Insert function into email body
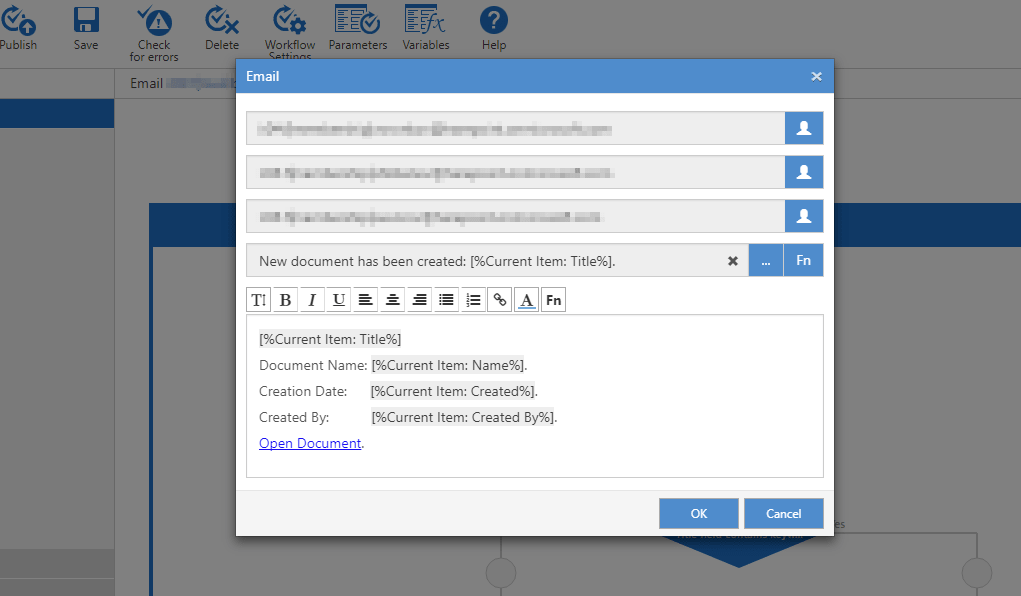The width and height of the screenshot is (1021, 596). pos(553,300)
